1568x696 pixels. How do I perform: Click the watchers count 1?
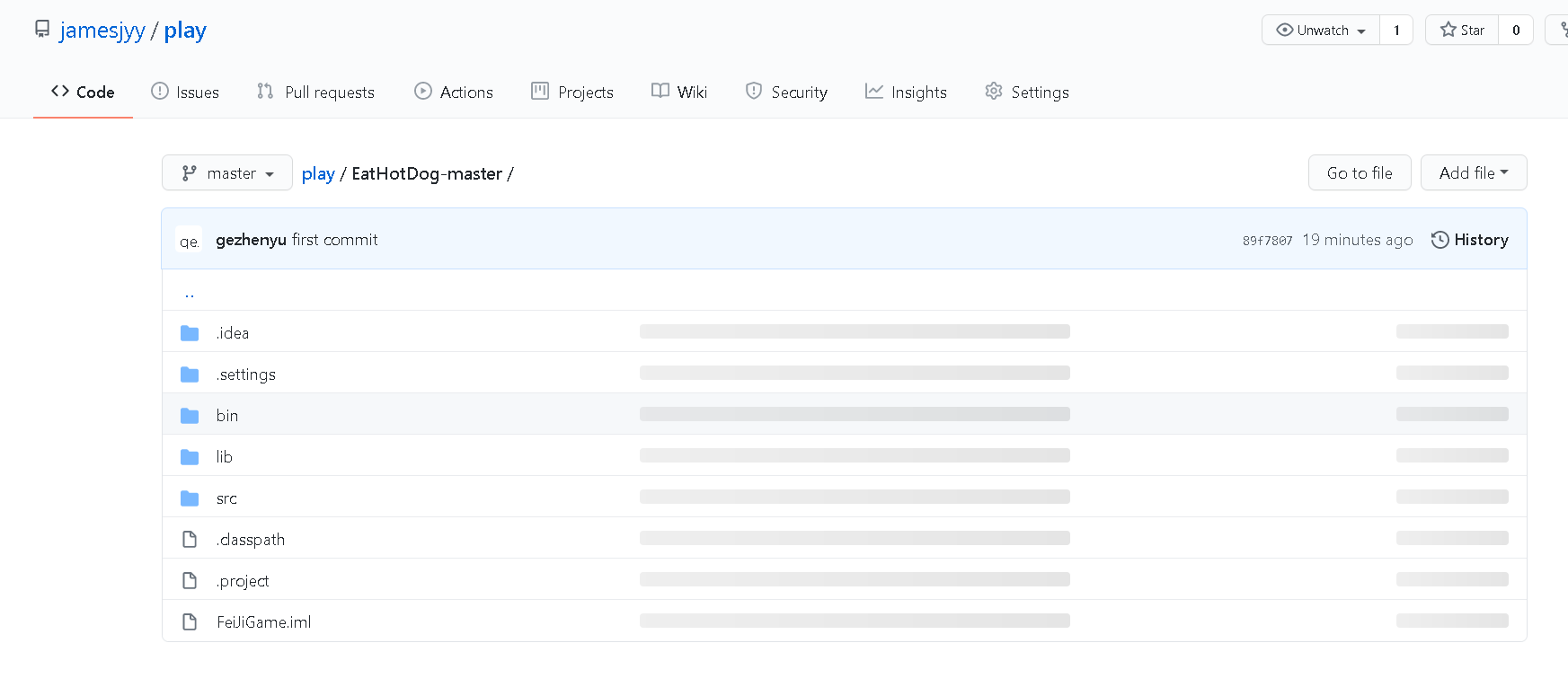[1396, 30]
